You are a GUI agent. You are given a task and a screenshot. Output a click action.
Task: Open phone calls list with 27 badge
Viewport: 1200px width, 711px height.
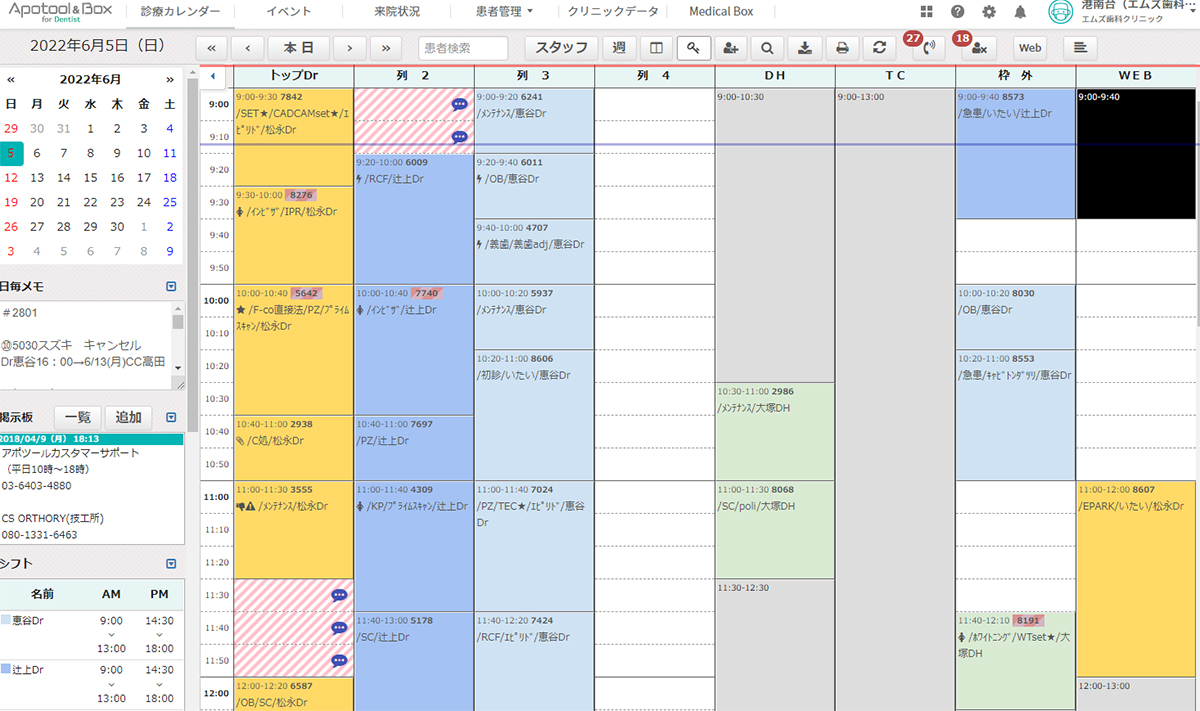point(929,47)
